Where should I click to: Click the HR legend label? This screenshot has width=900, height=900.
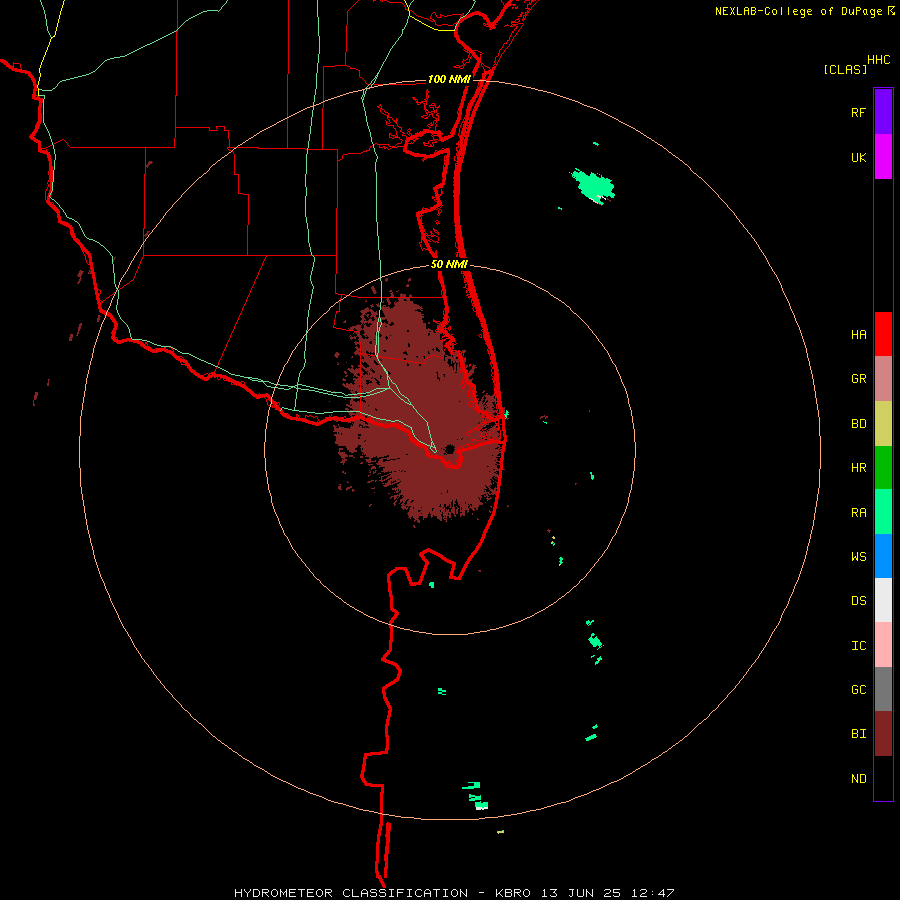pos(858,468)
